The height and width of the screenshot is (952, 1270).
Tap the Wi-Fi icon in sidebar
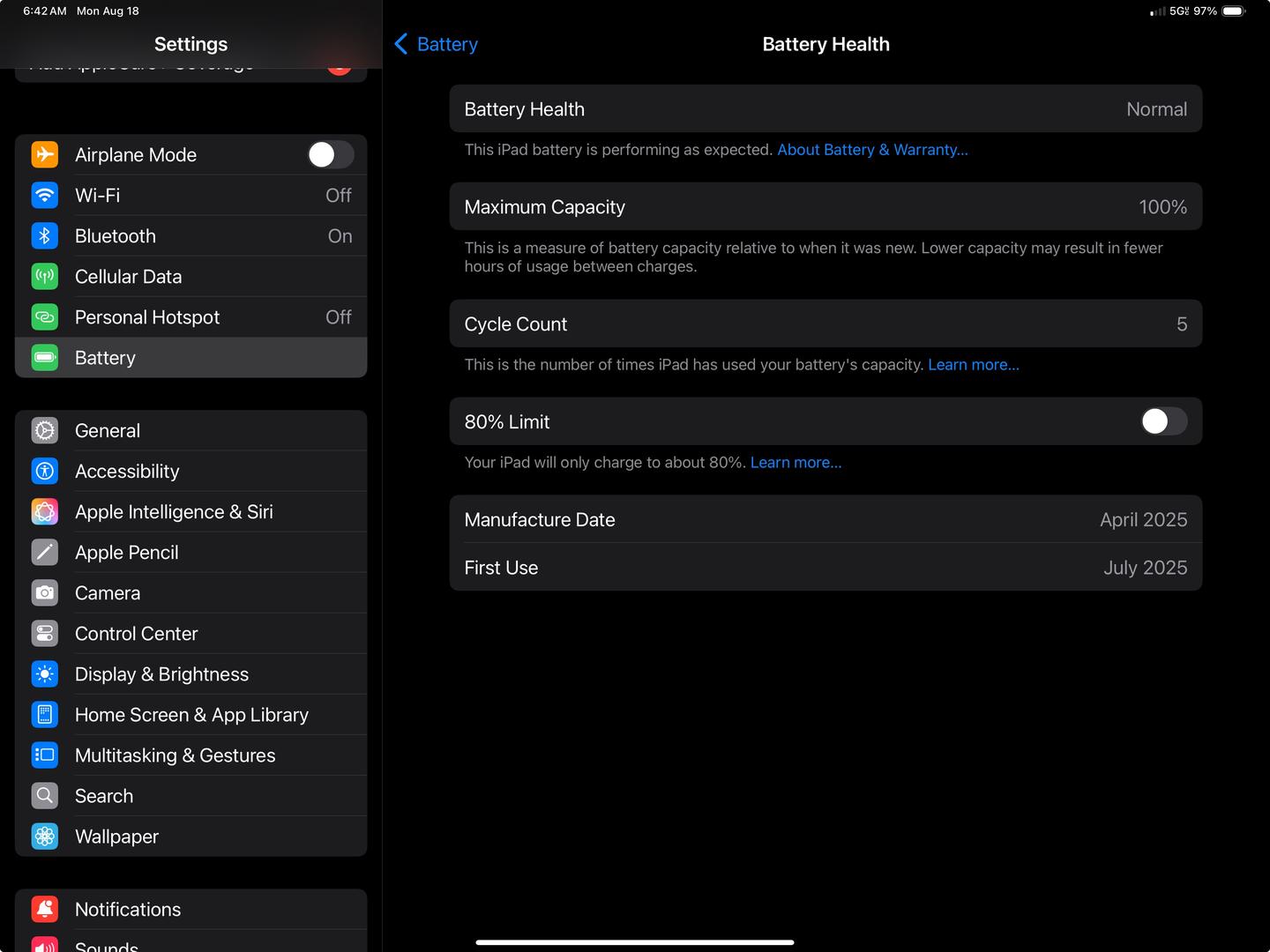45,195
